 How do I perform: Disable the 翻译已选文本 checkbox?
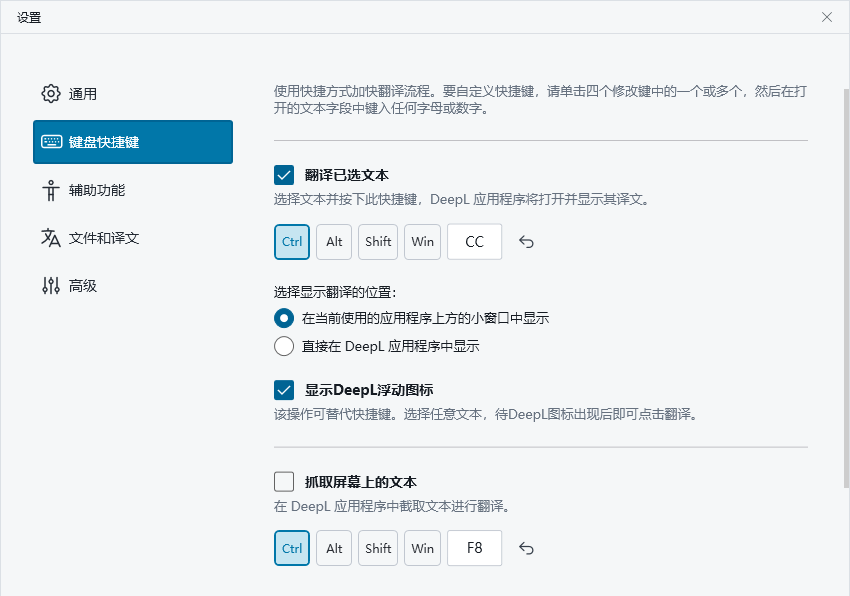pos(283,174)
